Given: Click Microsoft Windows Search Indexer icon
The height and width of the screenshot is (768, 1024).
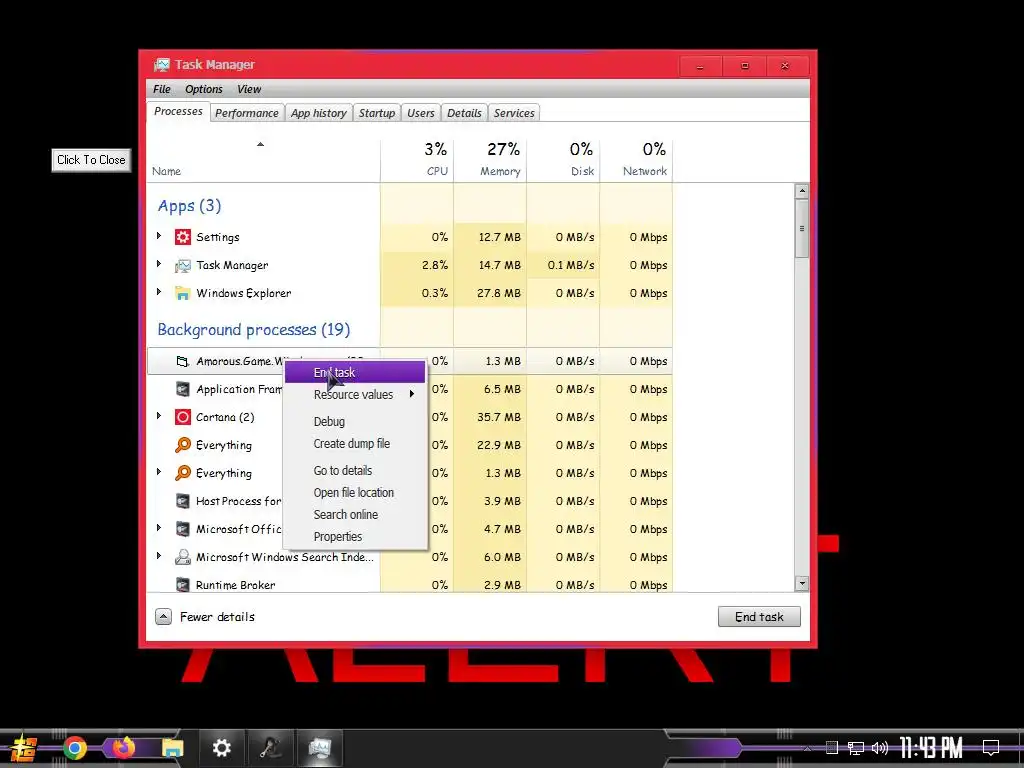Looking at the screenshot, I should tap(183, 557).
